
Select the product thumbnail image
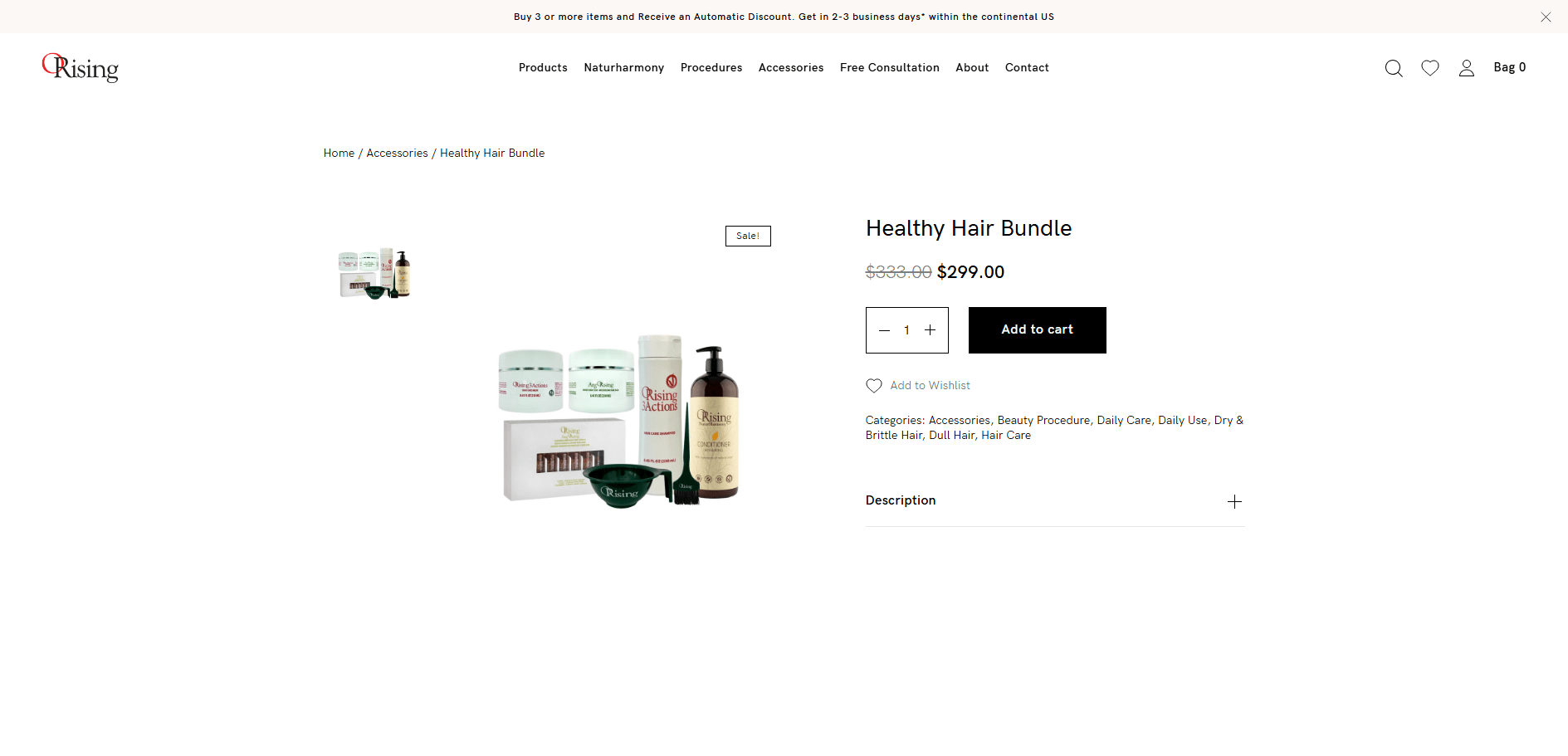pyautogui.click(x=375, y=273)
